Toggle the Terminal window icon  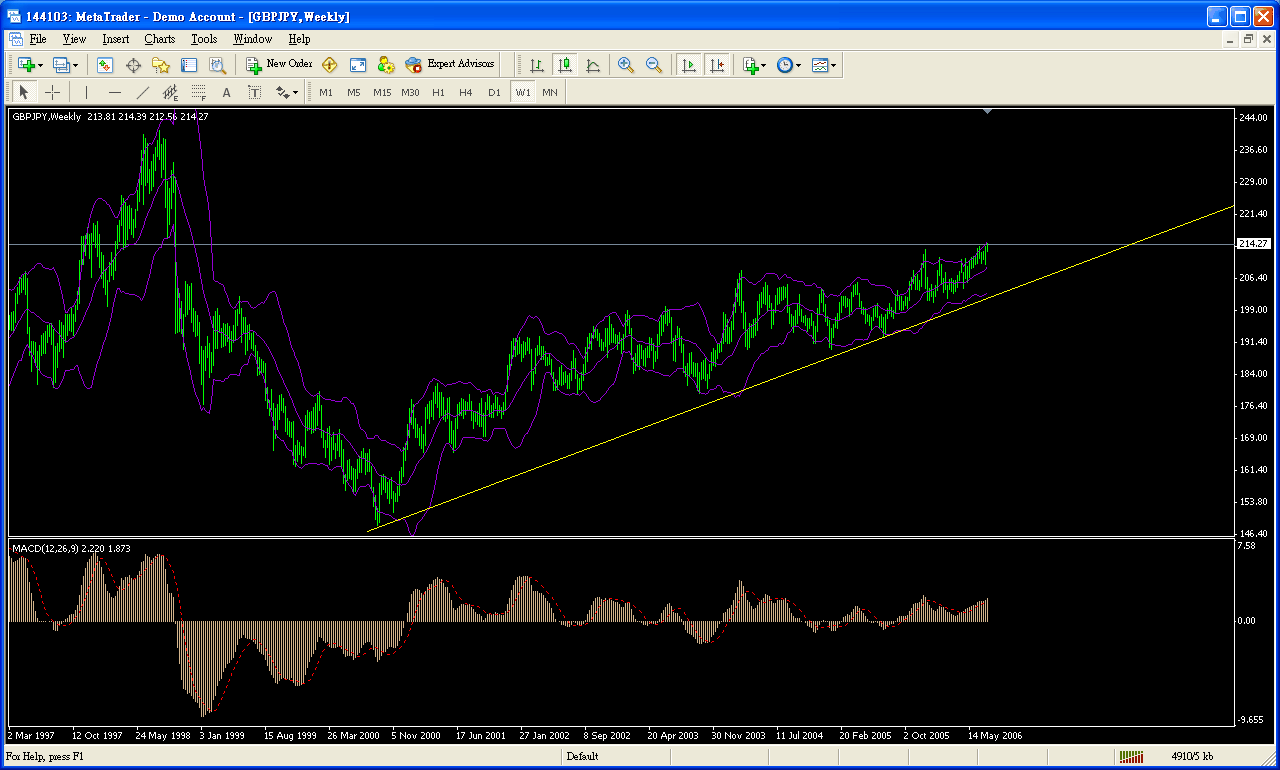189,64
